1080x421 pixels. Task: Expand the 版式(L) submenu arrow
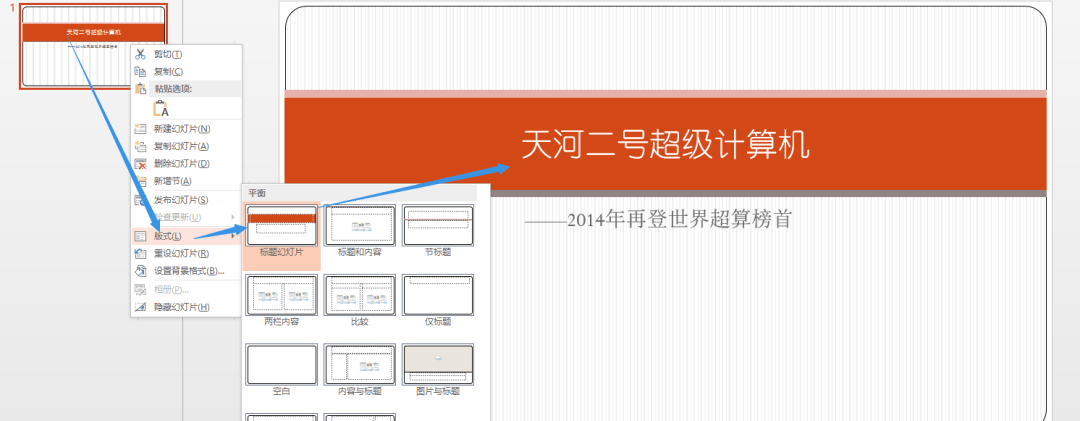pos(232,236)
